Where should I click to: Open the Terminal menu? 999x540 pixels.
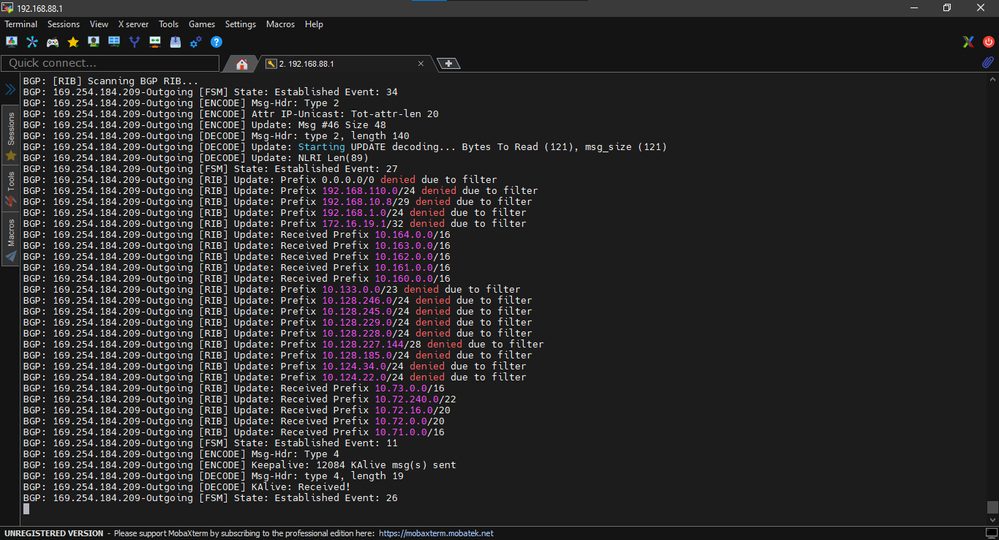(21, 24)
